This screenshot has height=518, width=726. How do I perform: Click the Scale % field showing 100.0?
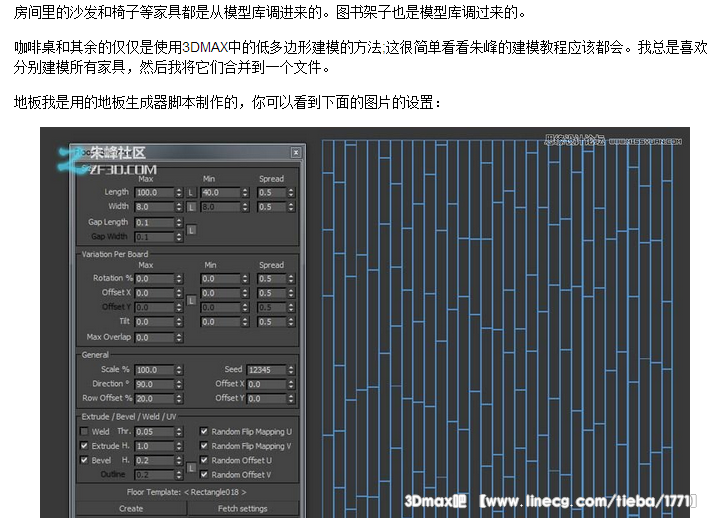point(154,370)
